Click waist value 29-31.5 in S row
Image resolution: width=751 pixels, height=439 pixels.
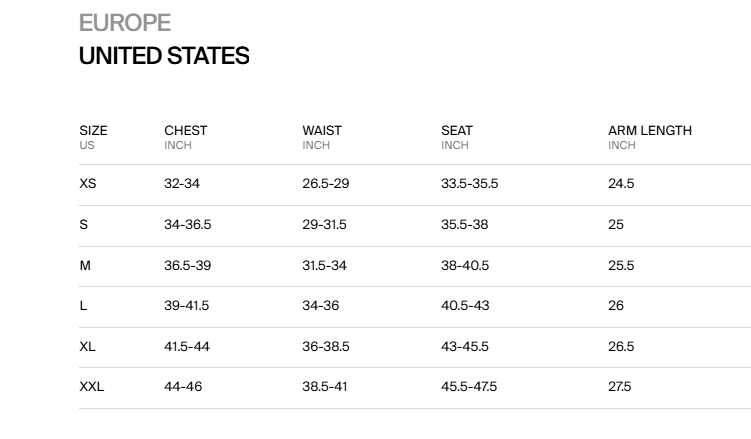(324, 225)
